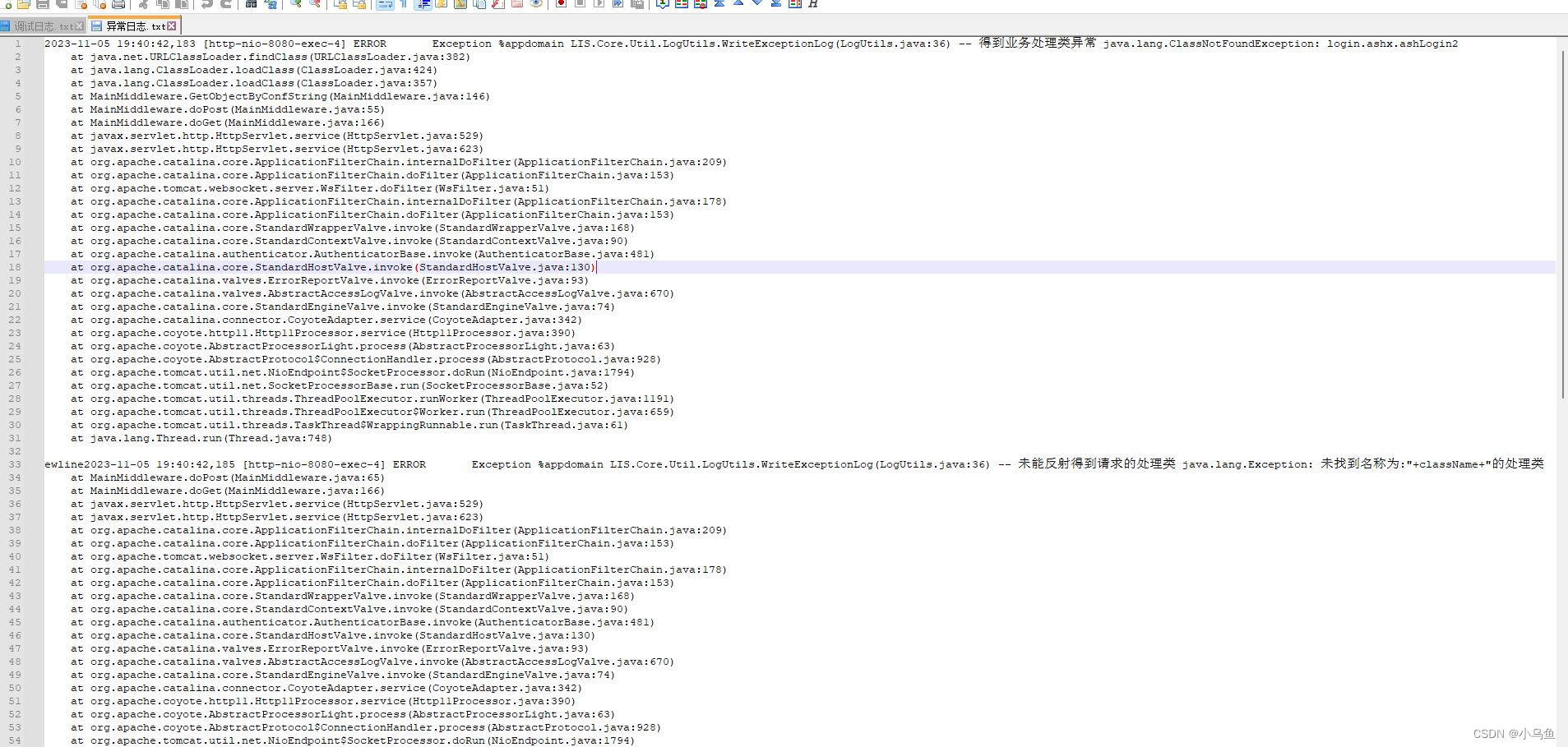Click the Zoom In magnifier icon
This screenshot has width=1568, height=747.
click(x=296, y=3)
